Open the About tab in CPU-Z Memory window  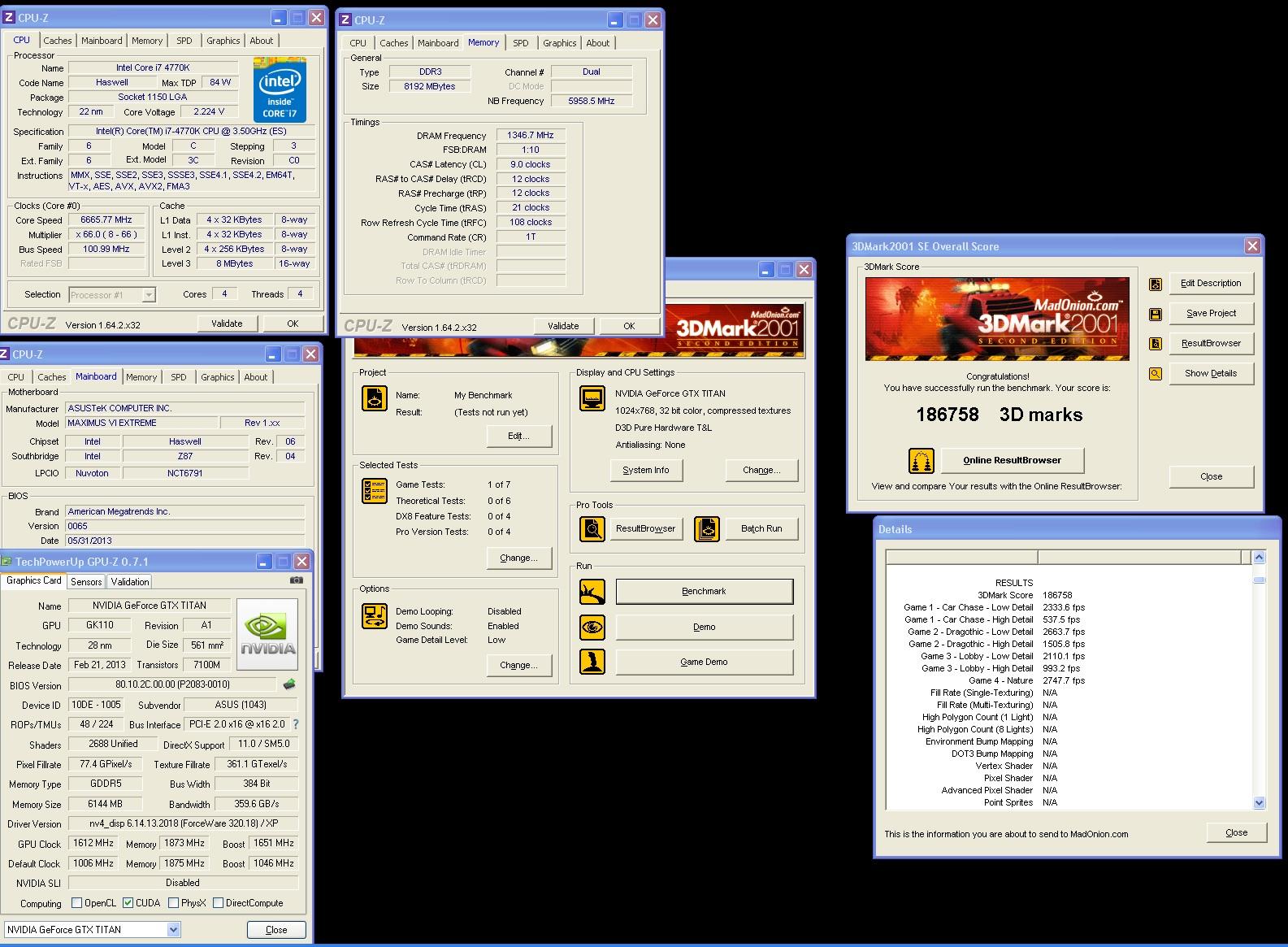click(x=598, y=43)
